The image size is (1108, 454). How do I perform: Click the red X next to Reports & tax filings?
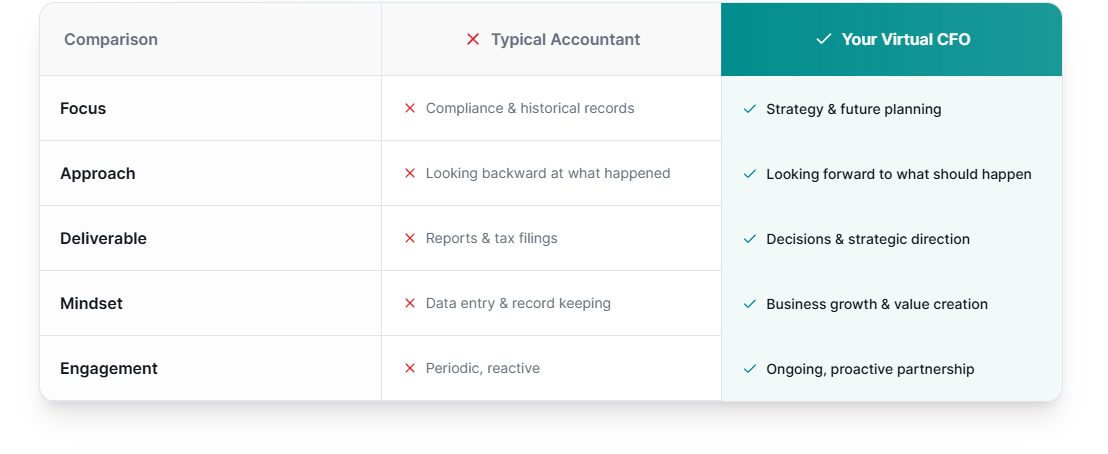click(410, 238)
